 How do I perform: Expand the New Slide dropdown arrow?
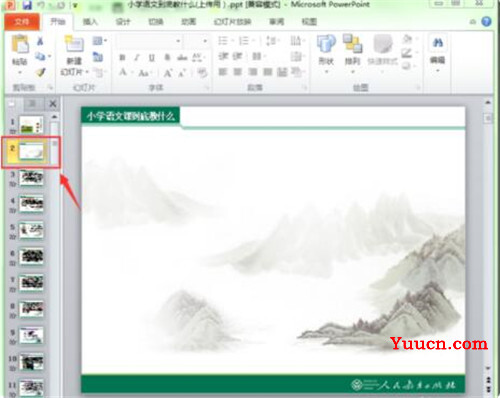pyautogui.click(x=87, y=72)
